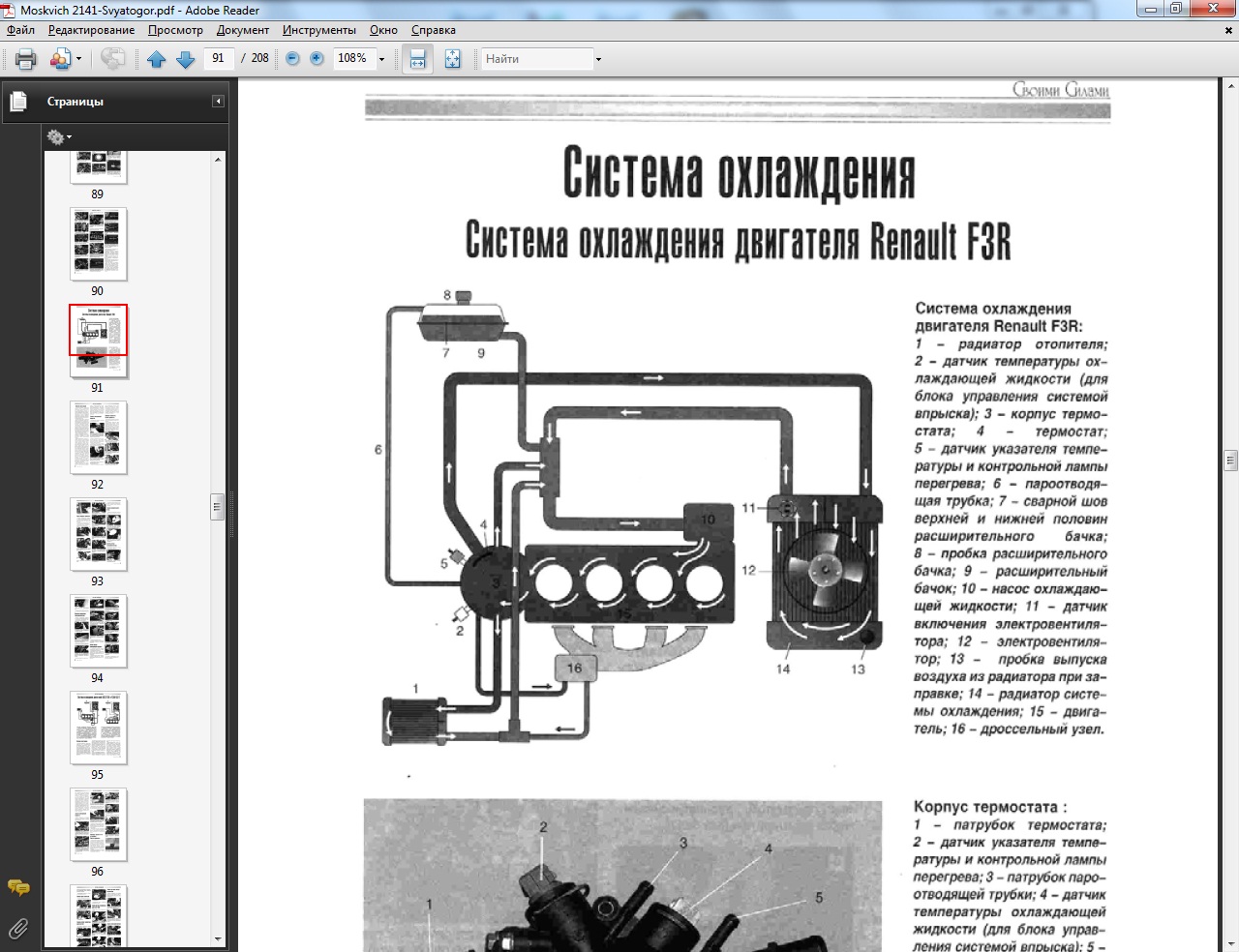This screenshot has height=952, width=1239.
Task: Collapse the Страницы panel with arrow button
Action: pos(219,101)
